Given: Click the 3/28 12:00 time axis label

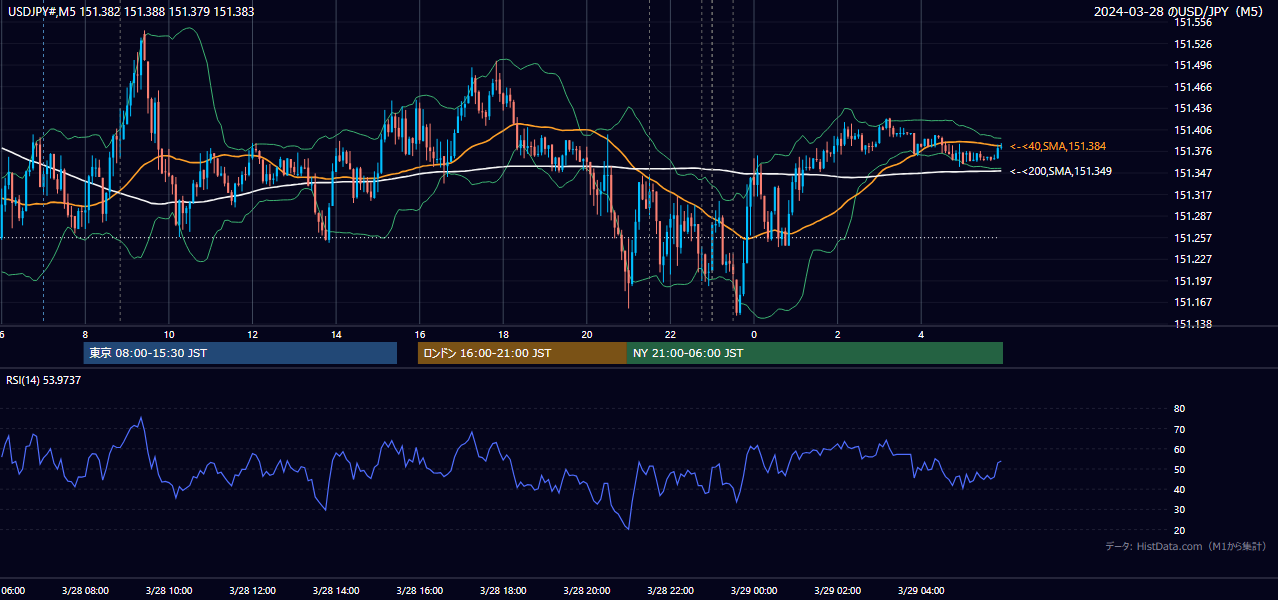Looking at the screenshot, I should (252, 591).
